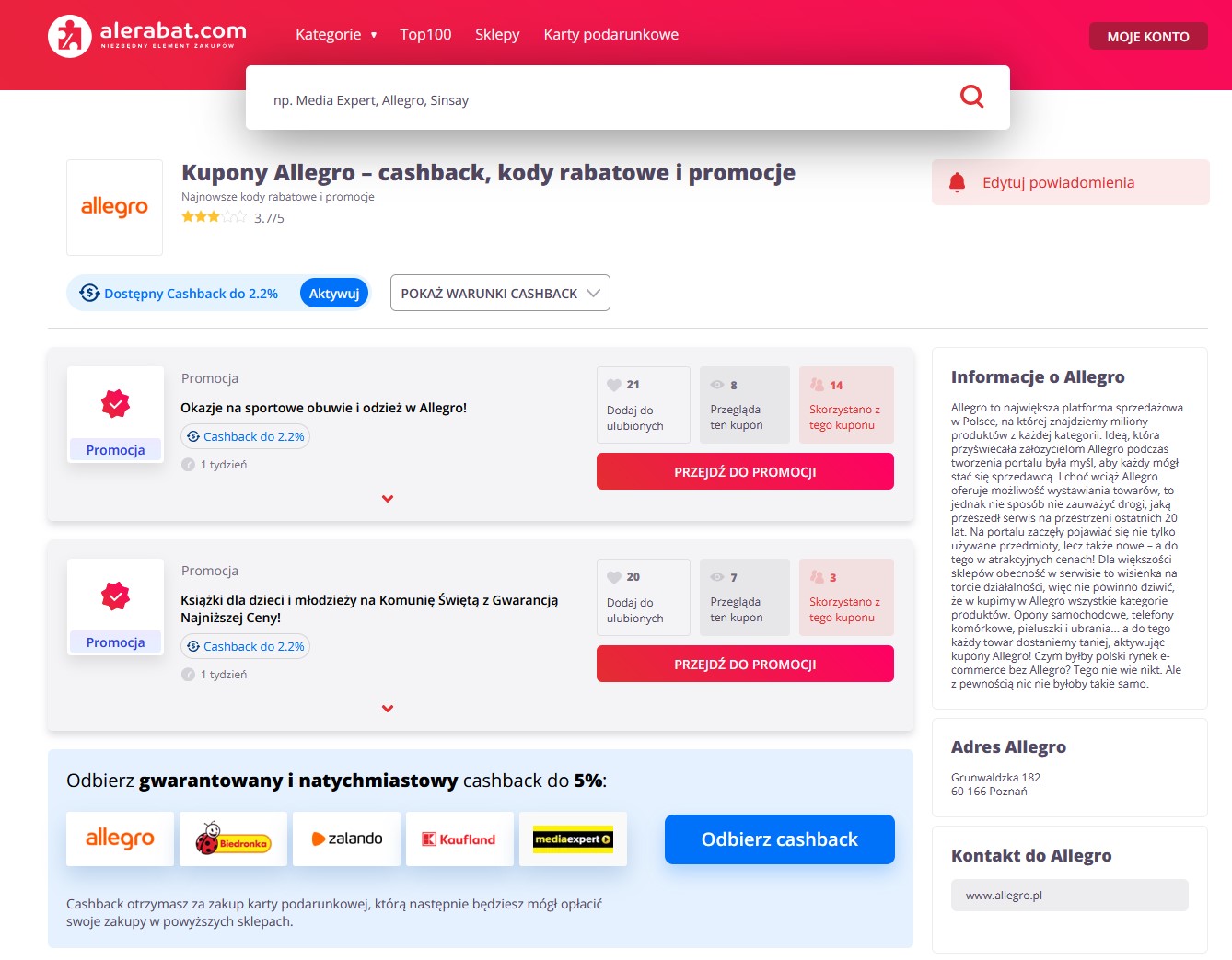Click the magnifier search icon

972,96
